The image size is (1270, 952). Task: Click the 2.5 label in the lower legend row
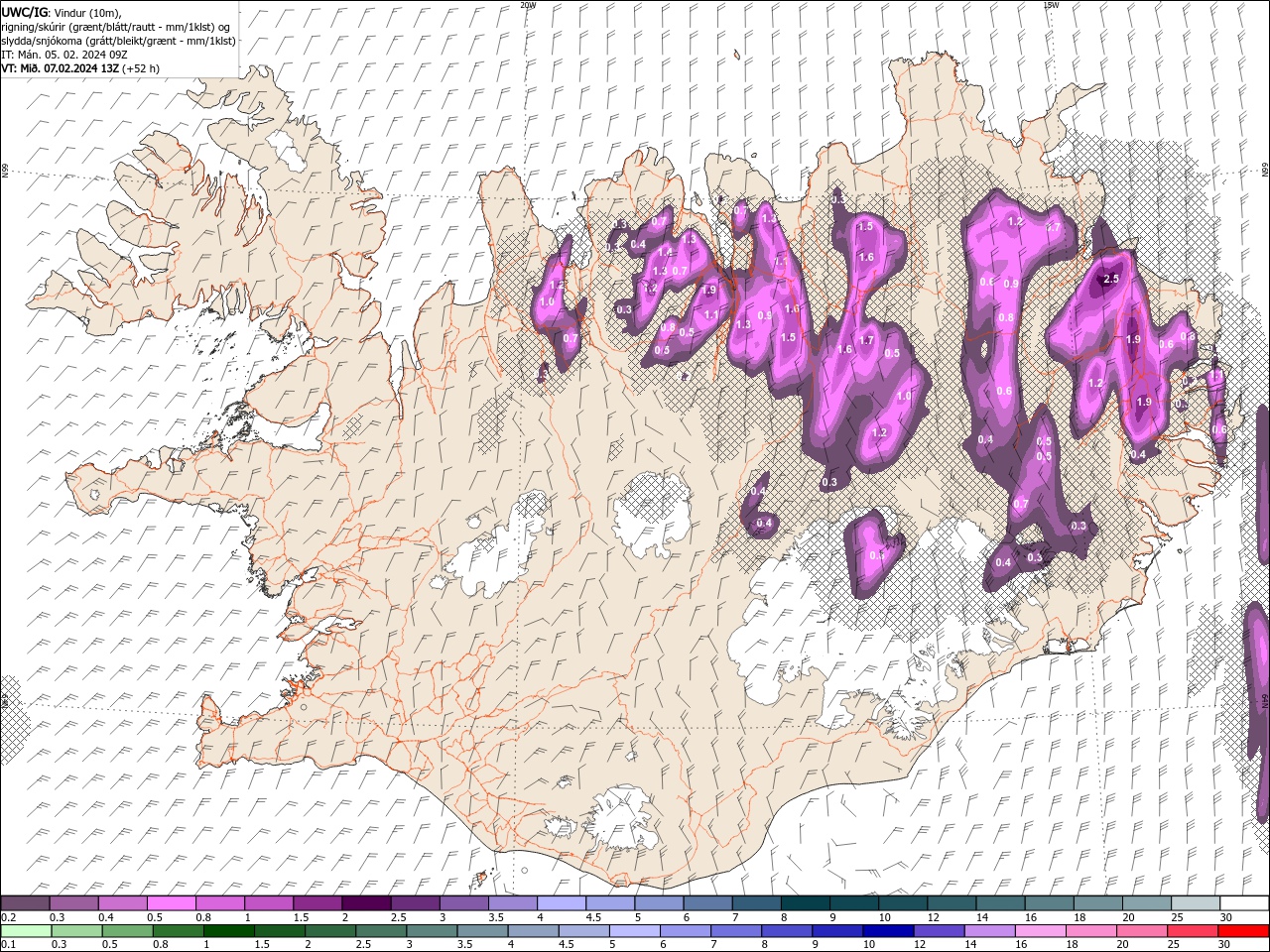click(361, 945)
